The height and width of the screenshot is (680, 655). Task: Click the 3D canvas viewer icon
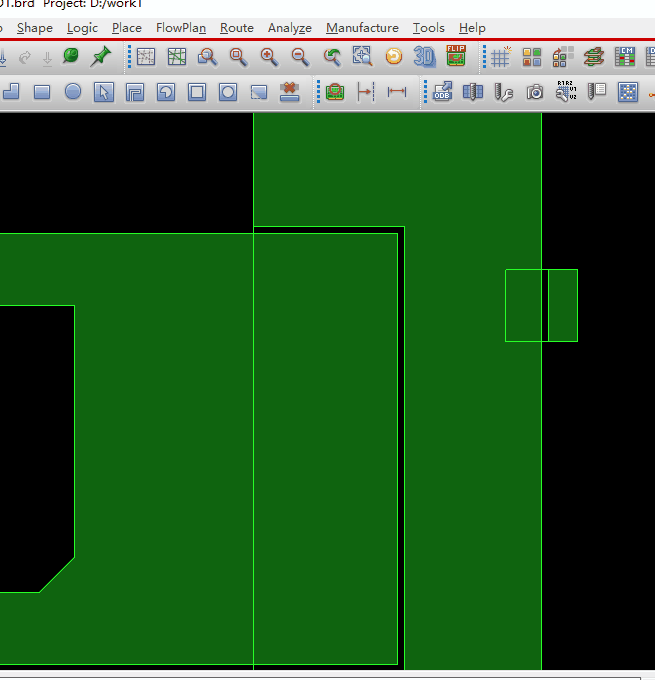pyautogui.click(x=425, y=57)
